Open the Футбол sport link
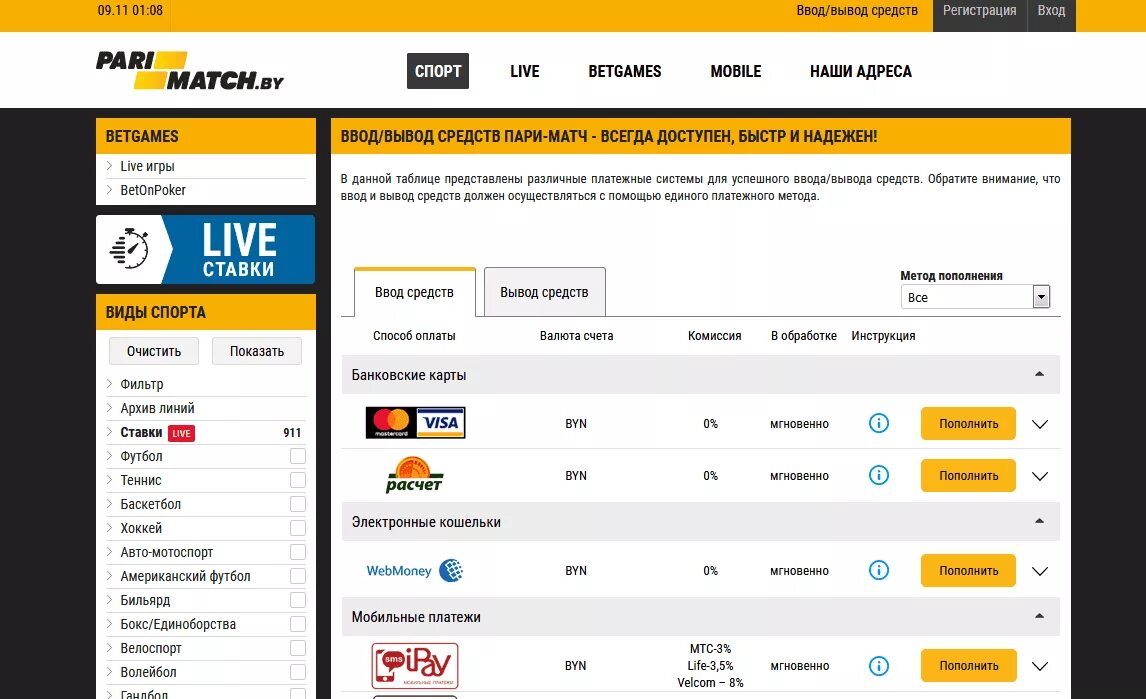The image size is (1146, 699). point(141,456)
